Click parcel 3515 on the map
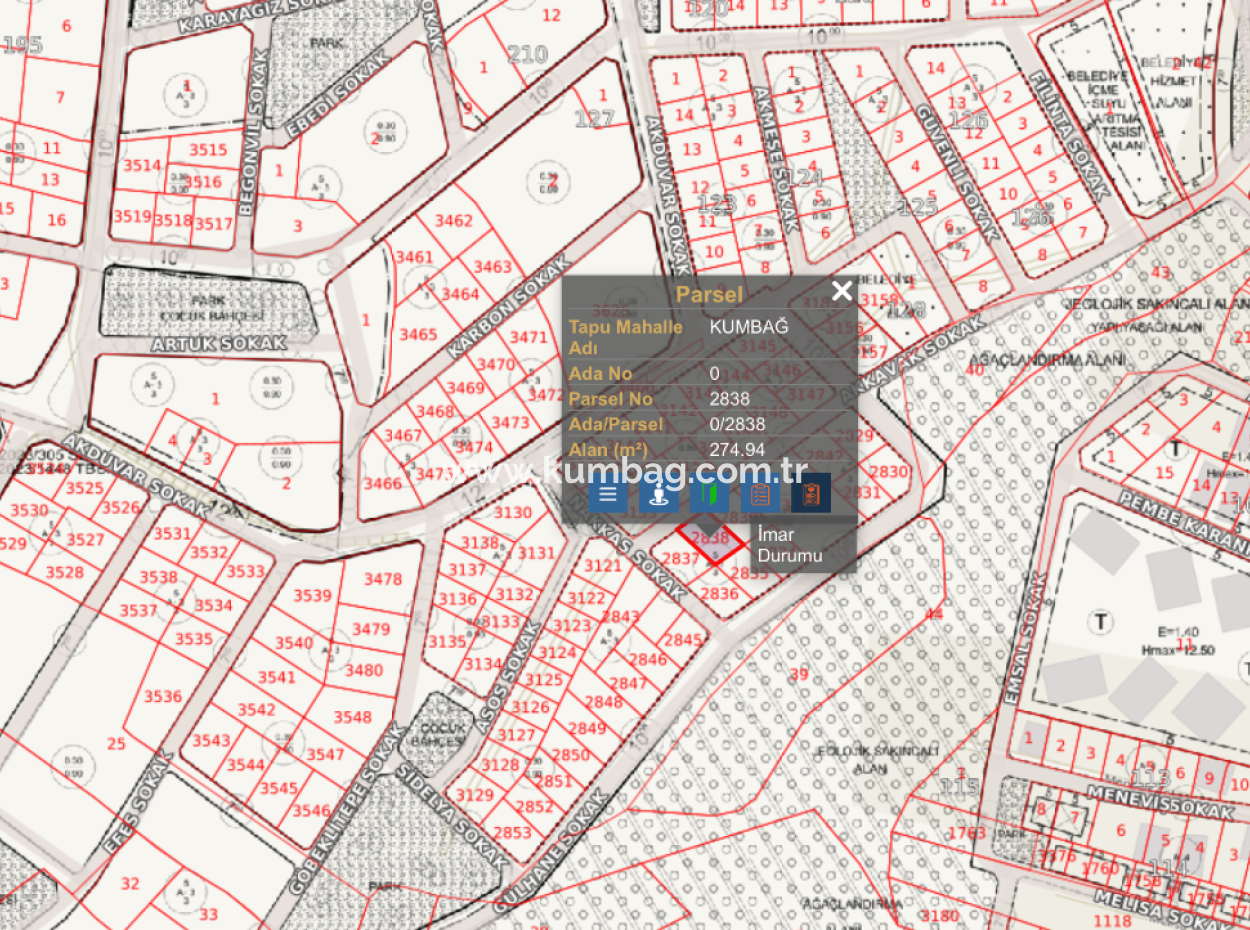Image resolution: width=1250 pixels, height=930 pixels. point(208,150)
